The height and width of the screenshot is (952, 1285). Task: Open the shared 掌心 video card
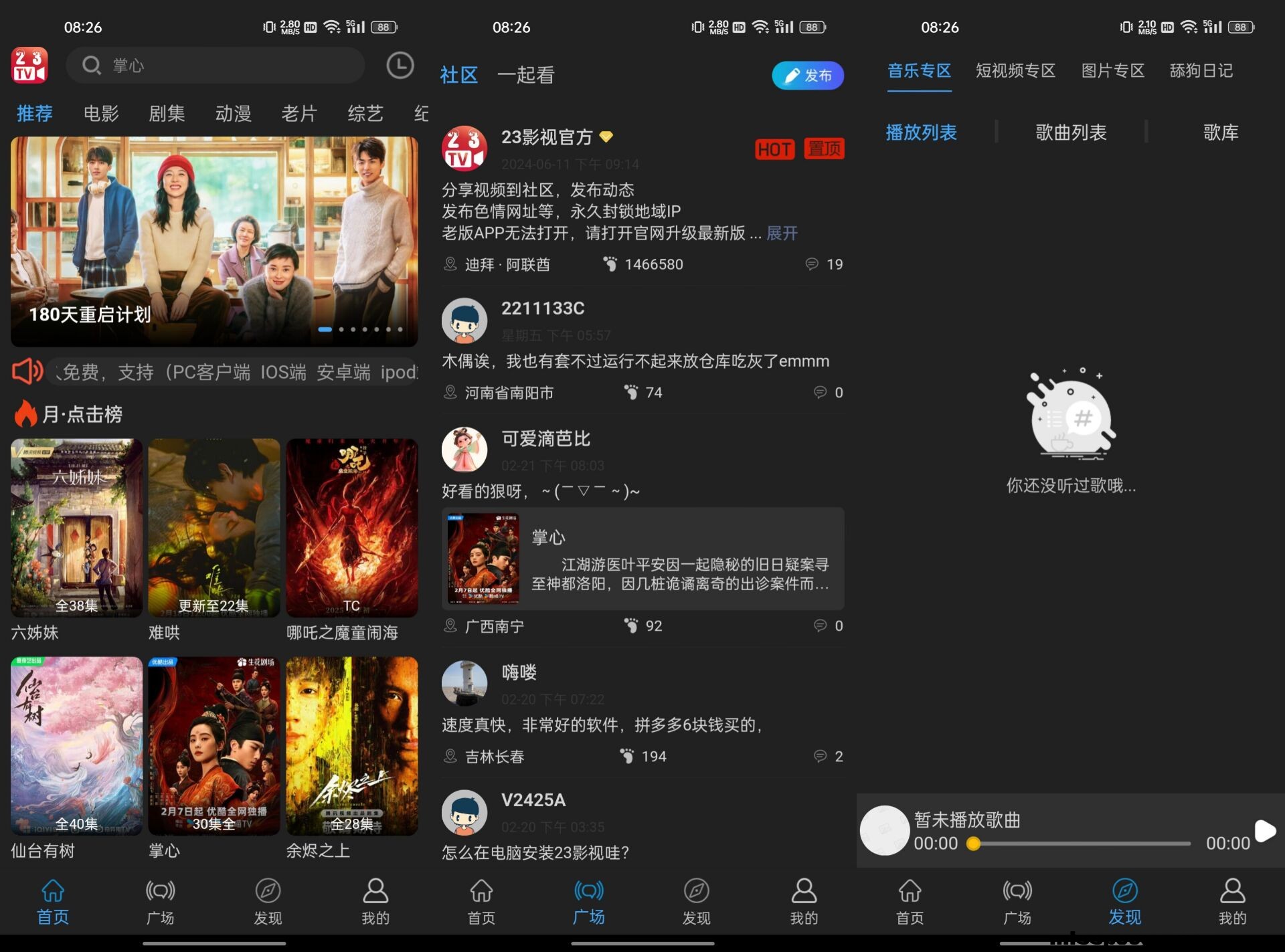point(642,559)
